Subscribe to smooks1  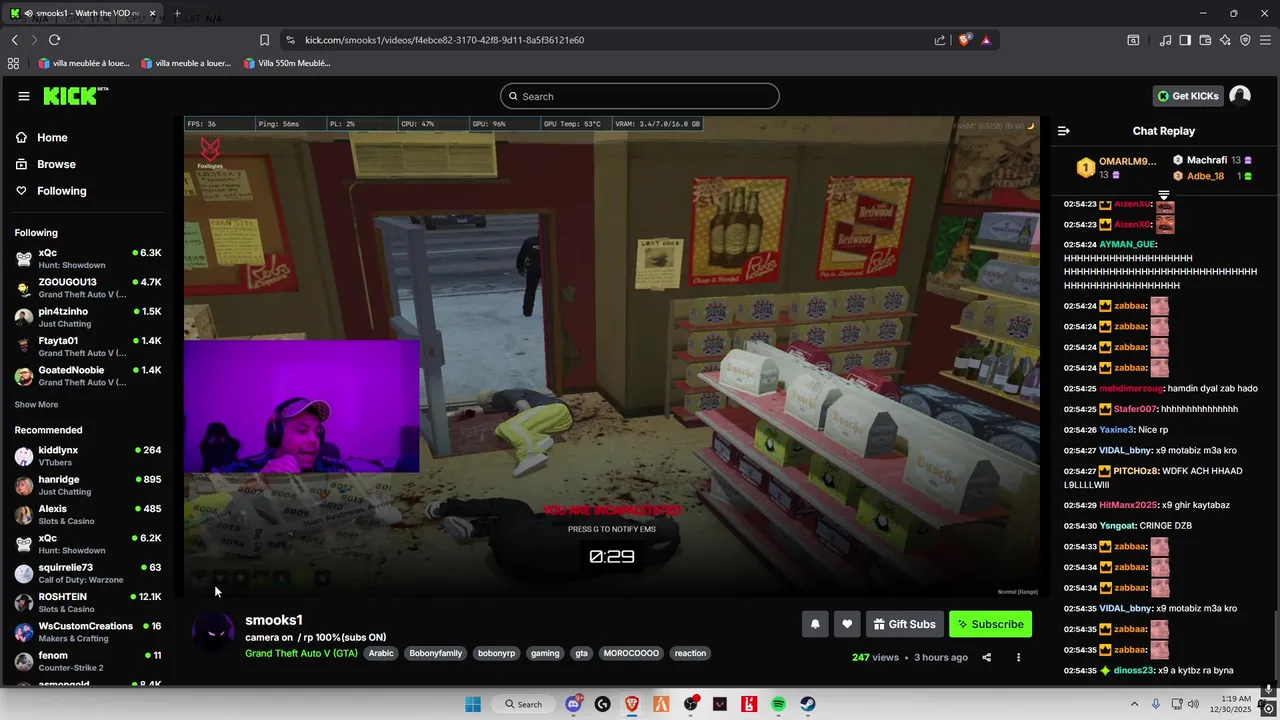990,624
